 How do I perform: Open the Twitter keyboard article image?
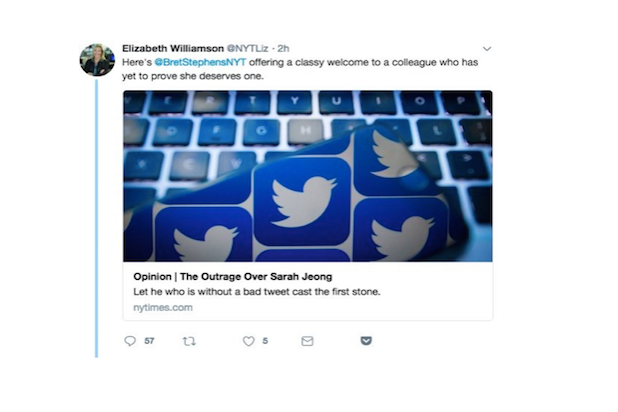tap(308, 176)
